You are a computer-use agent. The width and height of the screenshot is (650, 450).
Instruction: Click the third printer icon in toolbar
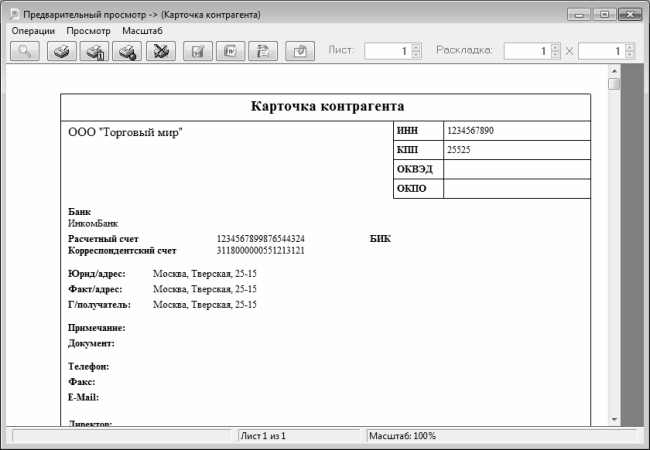pos(126,50)
